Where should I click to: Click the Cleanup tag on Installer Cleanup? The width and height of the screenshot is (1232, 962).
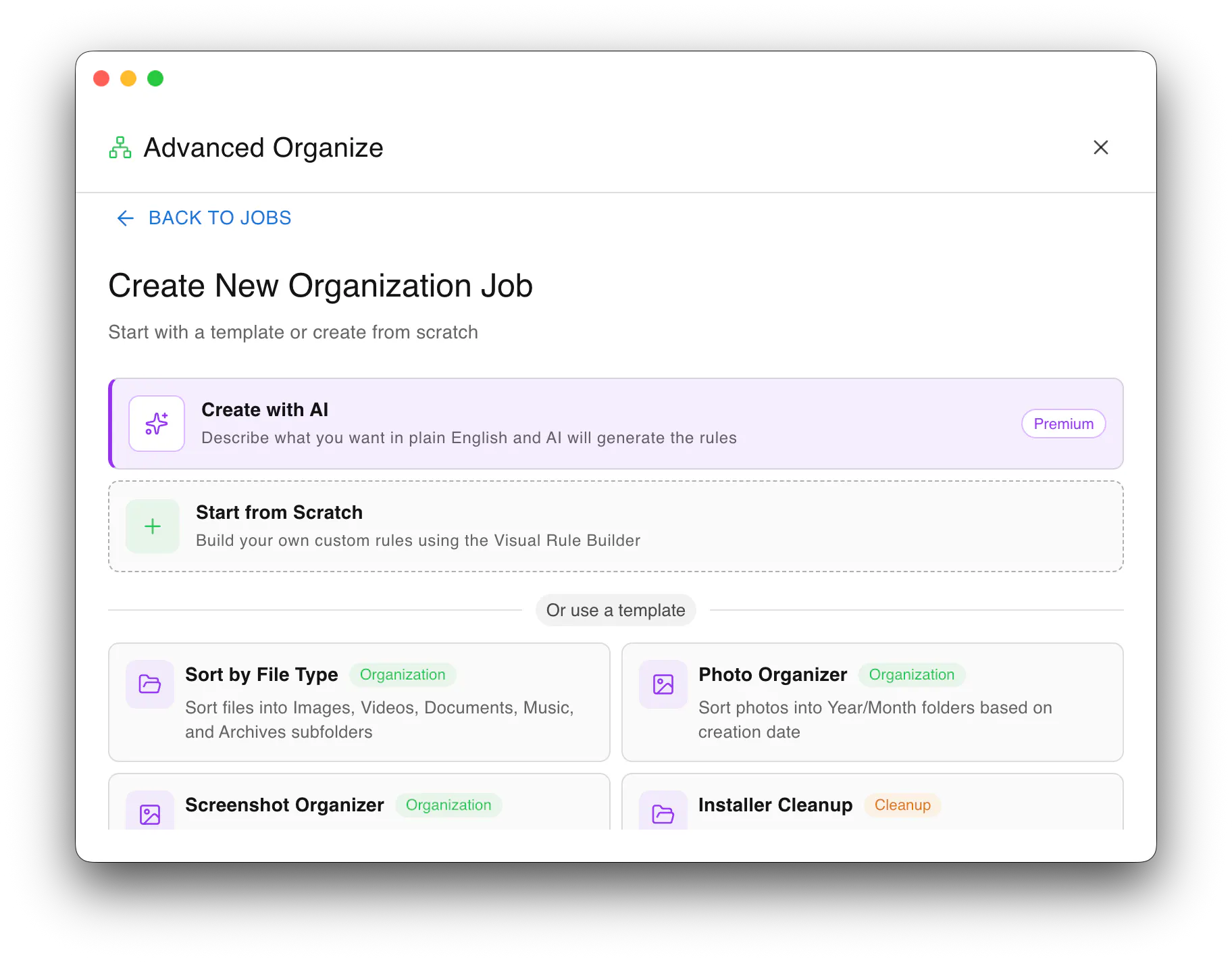(902, 805)
